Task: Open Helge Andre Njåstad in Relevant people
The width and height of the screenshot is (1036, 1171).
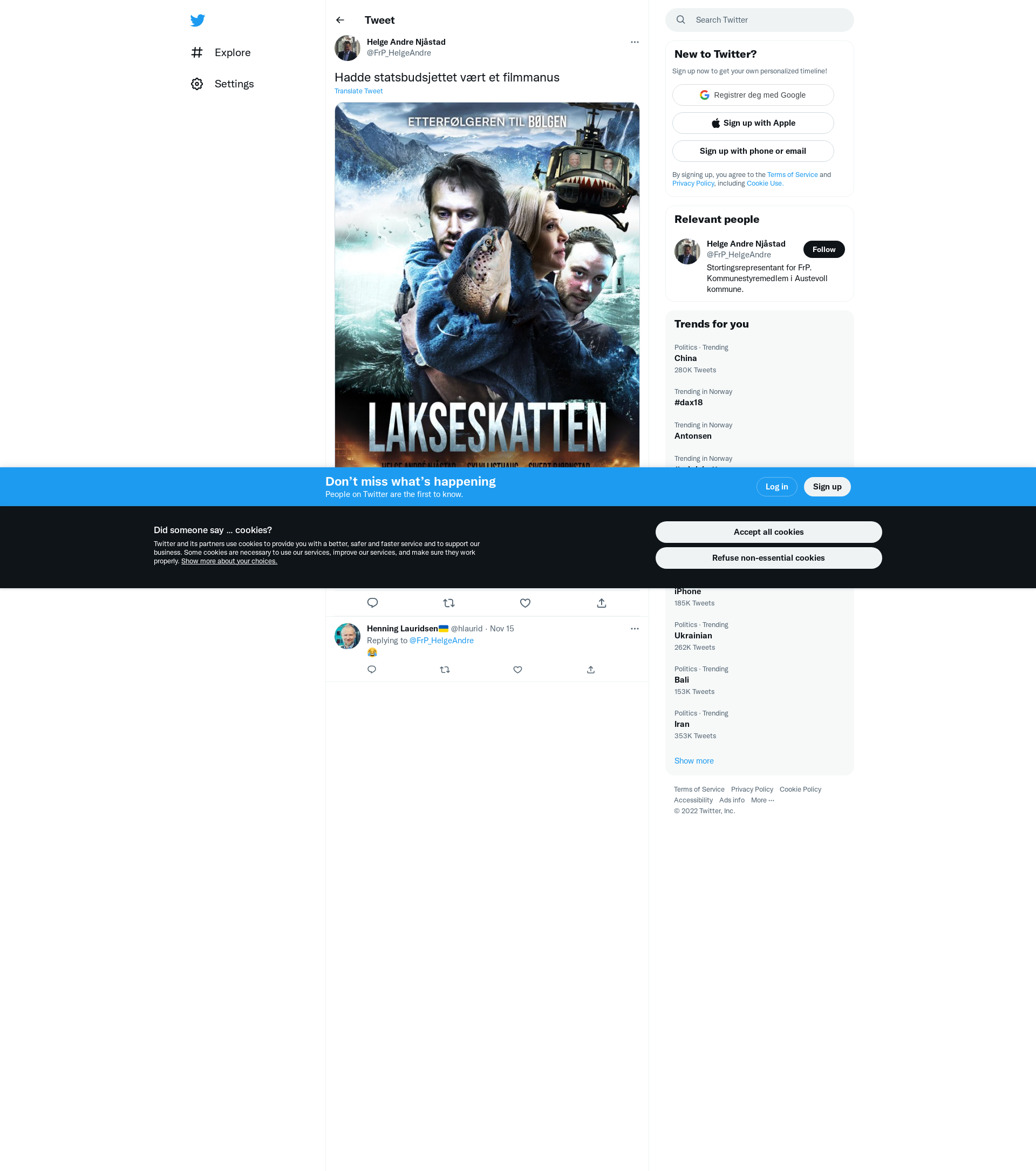Action: click(746, 244)
